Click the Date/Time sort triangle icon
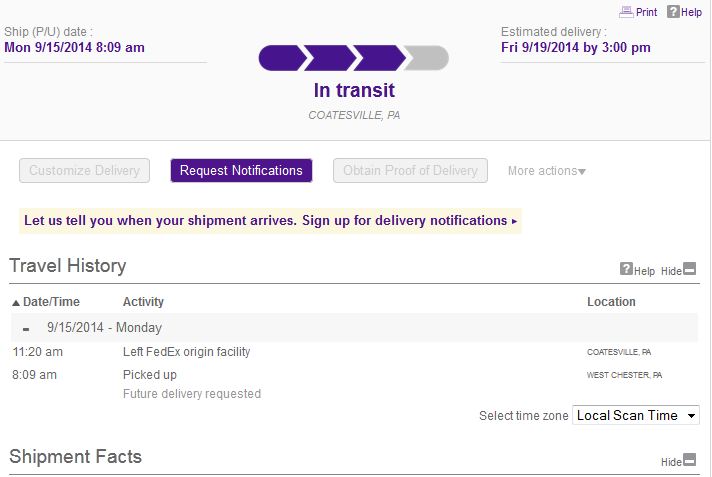 16,303
